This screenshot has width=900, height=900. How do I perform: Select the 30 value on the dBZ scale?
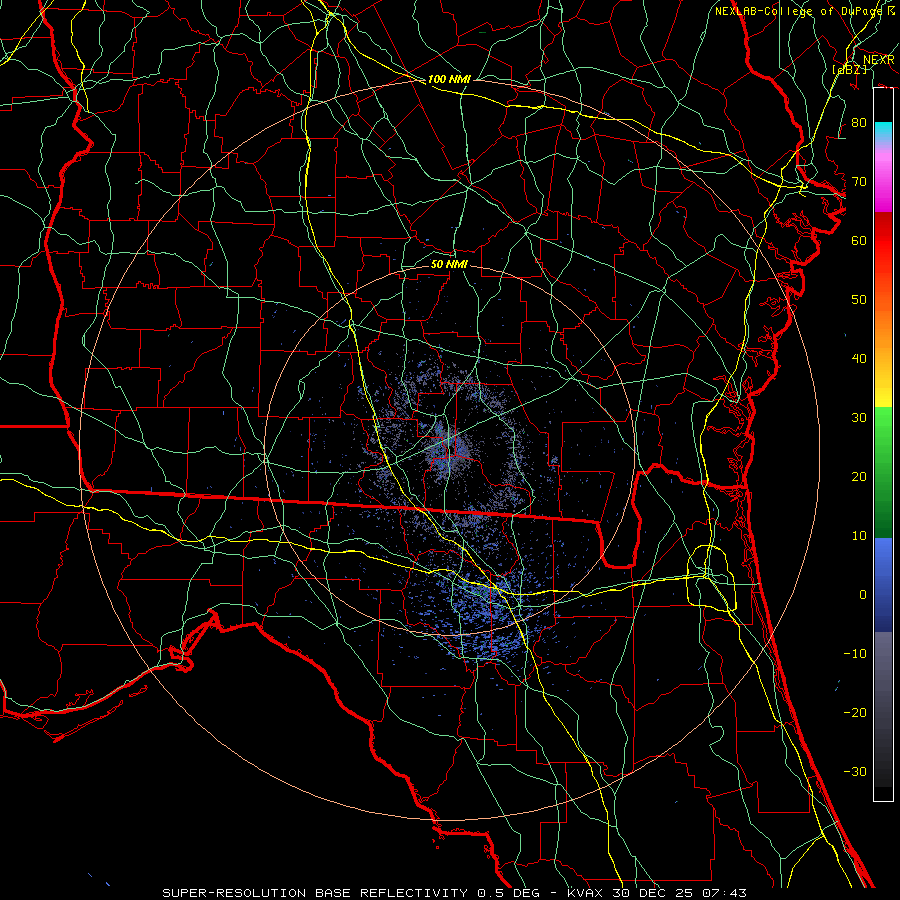(859, 417)
